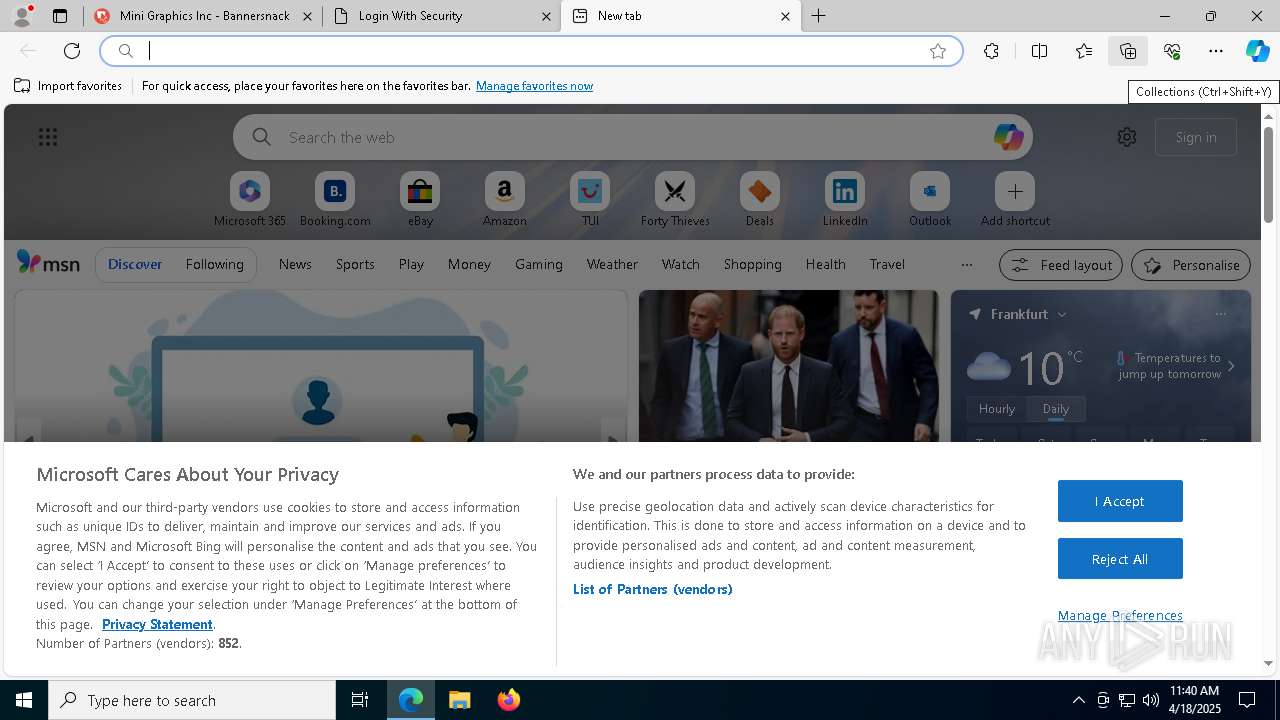The height and width of the screenshot is (720, 1280).
Task: Open the Extensions puzzle icon
Action: (991, 51)
